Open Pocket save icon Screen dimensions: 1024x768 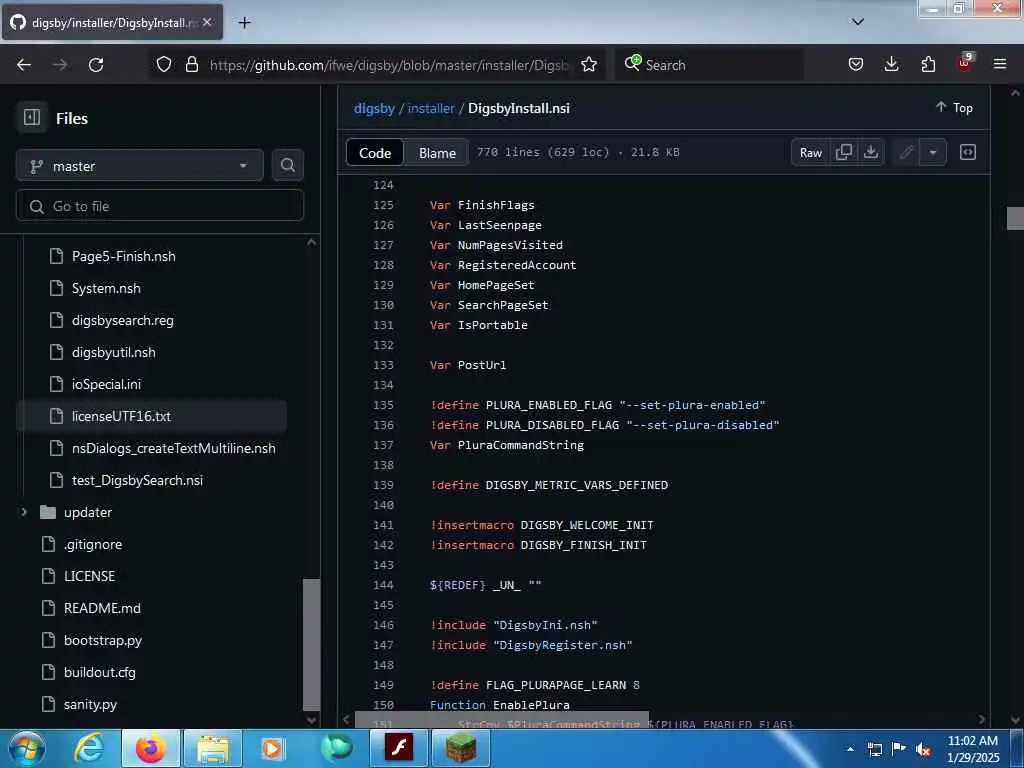point(856,64)
